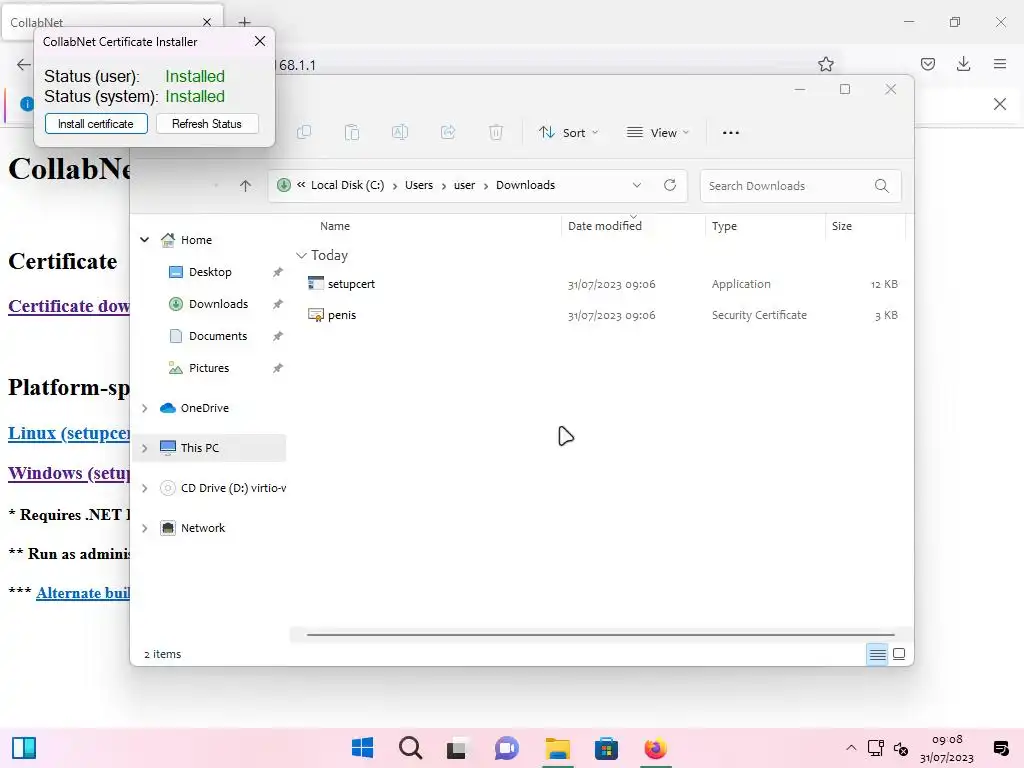1024x768 pixels.
Task: Bookmark this page with the star icon
Action: click(825, 64)
